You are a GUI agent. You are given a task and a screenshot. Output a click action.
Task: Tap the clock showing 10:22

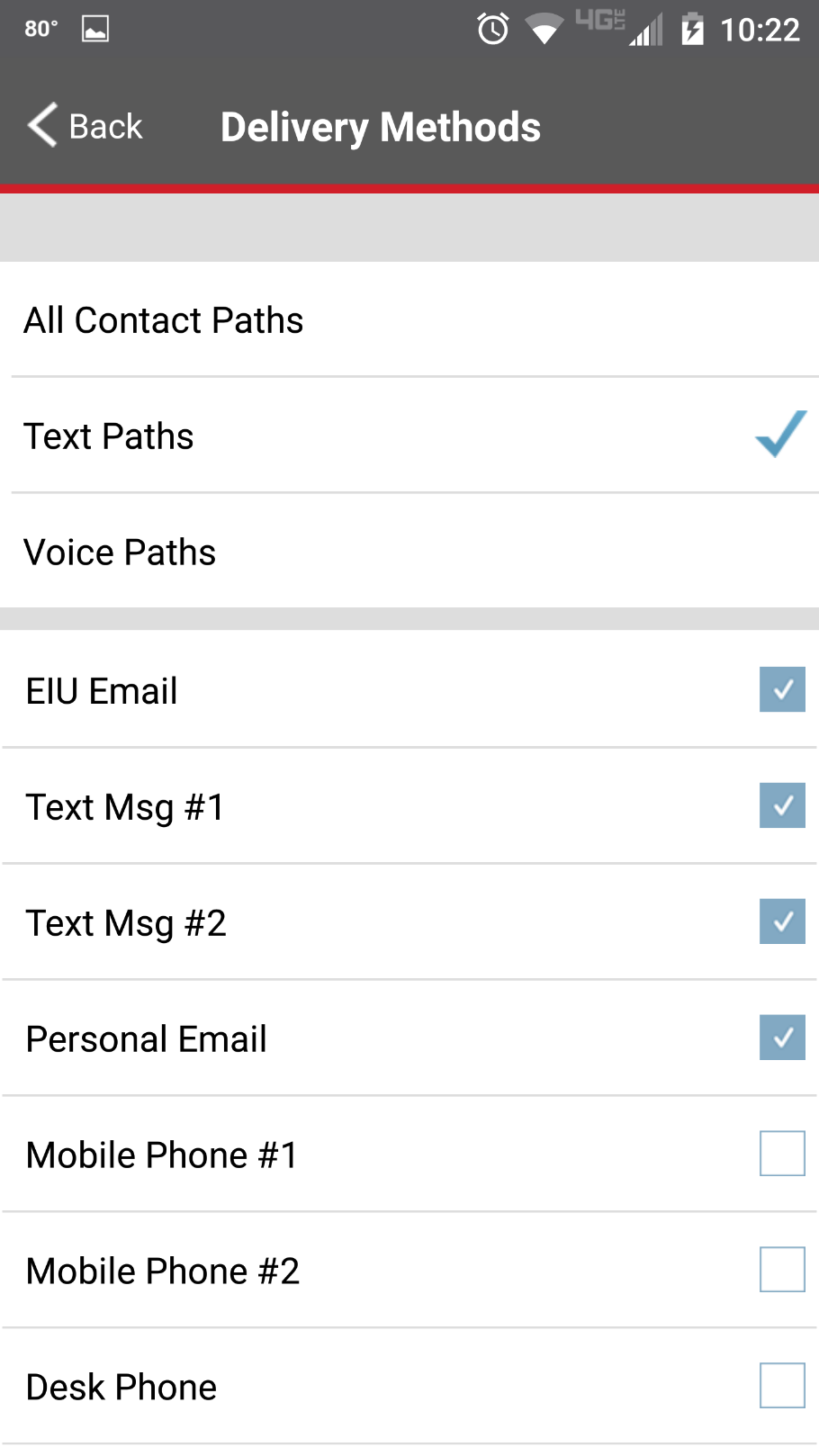point(760,31)
